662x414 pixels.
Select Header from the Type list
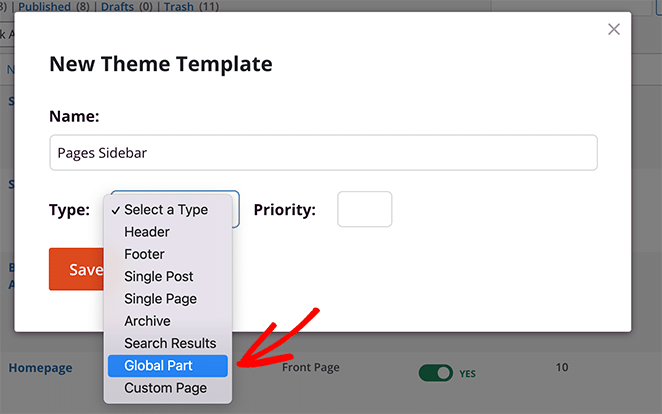(147, 232)
